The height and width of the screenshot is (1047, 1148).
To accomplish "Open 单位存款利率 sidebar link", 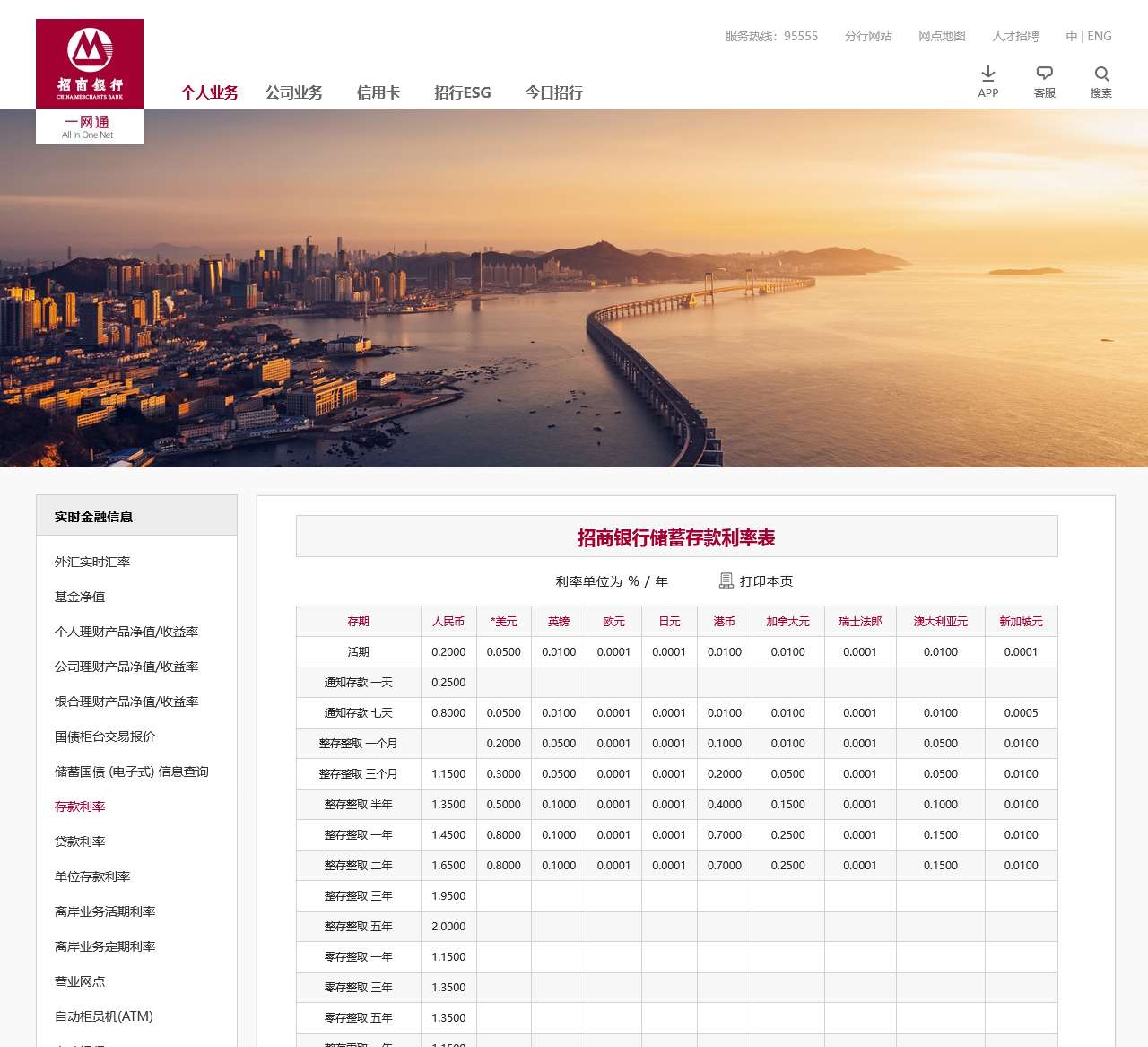I will click(x=92, y=877).
